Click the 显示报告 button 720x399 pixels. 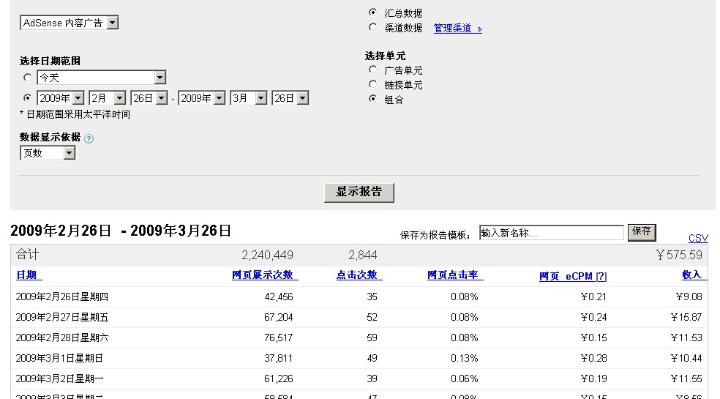pos(359,192)
